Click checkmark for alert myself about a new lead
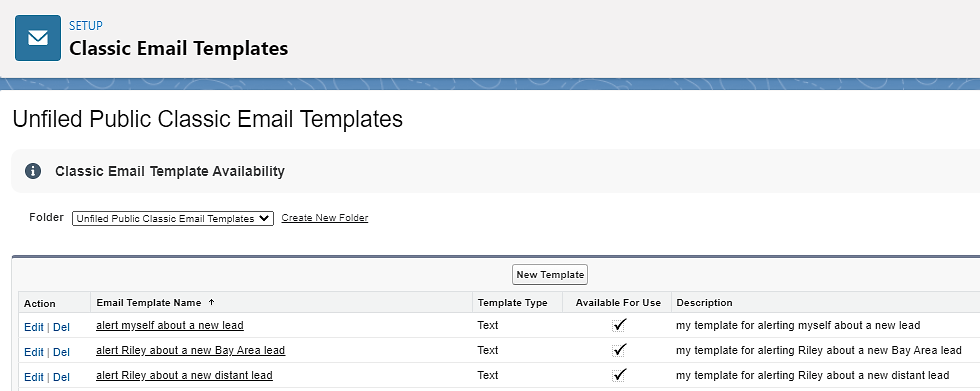The image size is (980, 391). point(619,325)
